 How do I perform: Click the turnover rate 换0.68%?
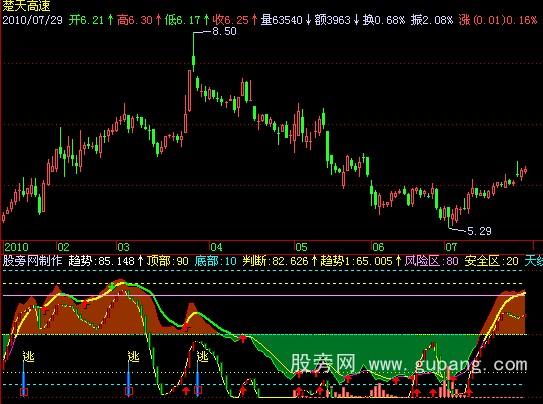[x=384, y=20]
